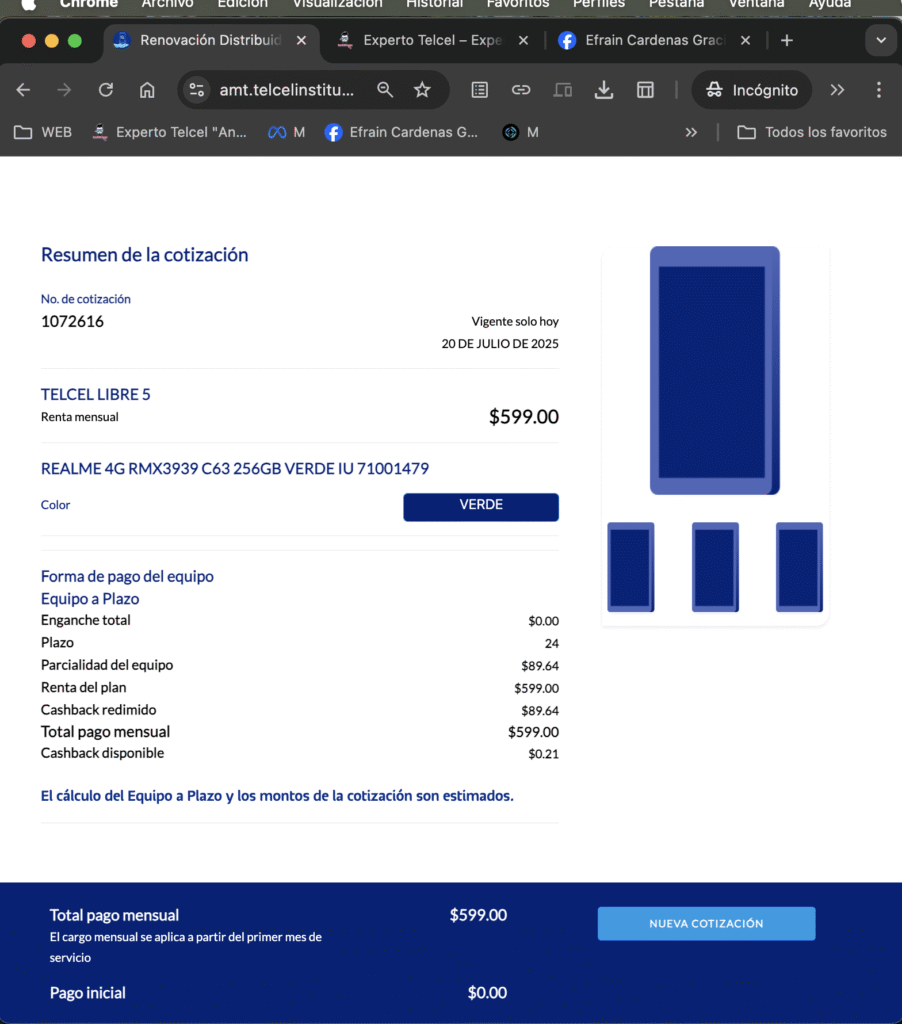This screenshot has width=902, height=1024.
Task: Click the Pago inicial amount $0.00
Action: click(487, 993)
